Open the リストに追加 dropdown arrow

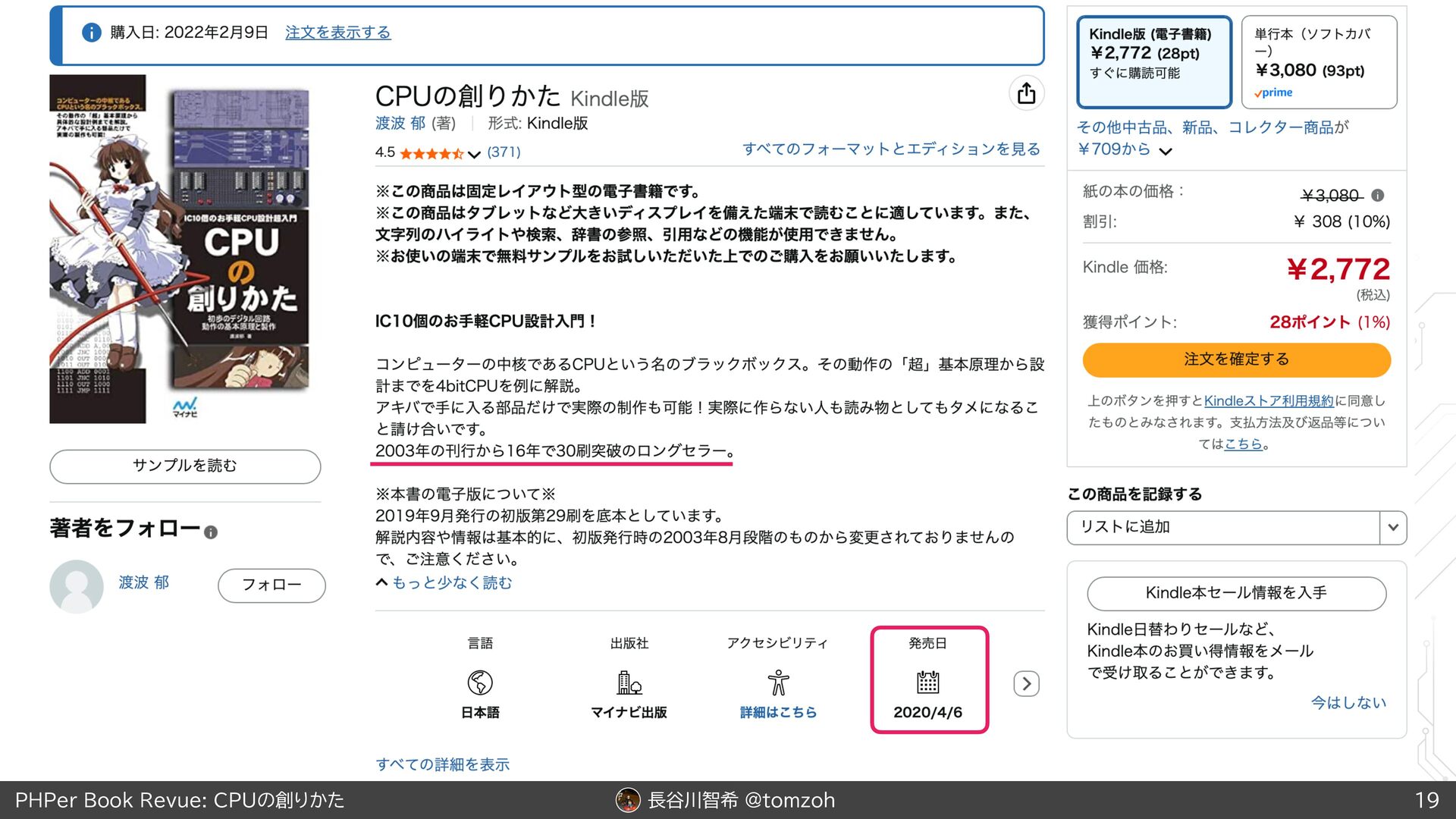tap(1393, 527)
